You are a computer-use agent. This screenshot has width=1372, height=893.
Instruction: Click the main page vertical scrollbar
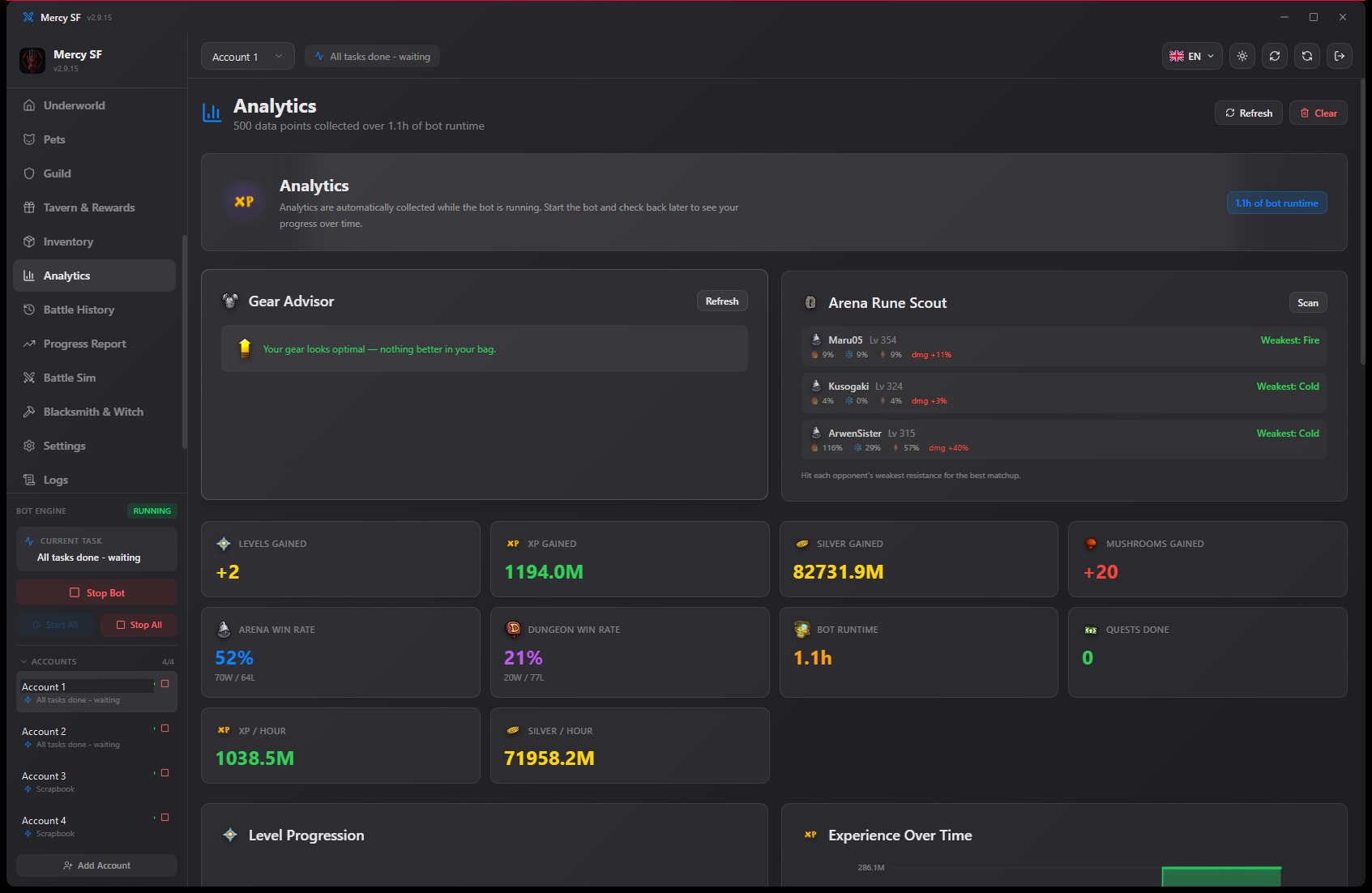coord(1361,222)
